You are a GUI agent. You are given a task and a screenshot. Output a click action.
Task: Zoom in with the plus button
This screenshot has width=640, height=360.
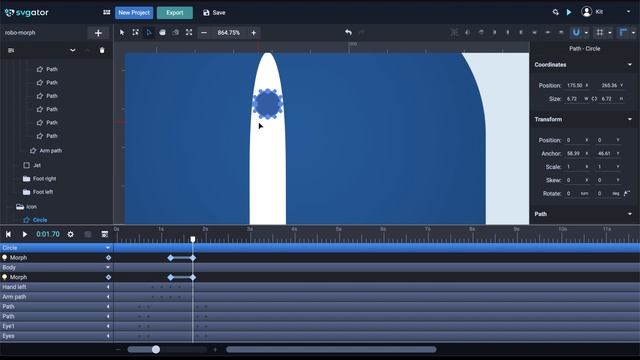253,33
